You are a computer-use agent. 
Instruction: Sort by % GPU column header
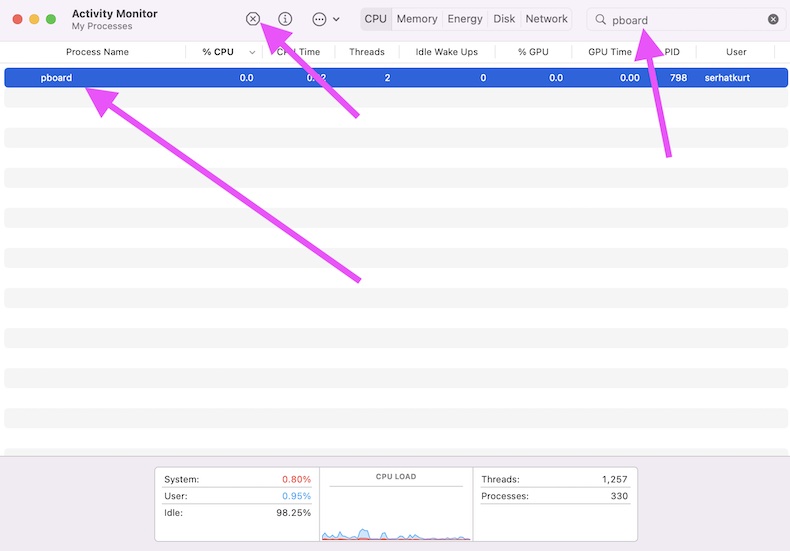(x=533, y=52)
